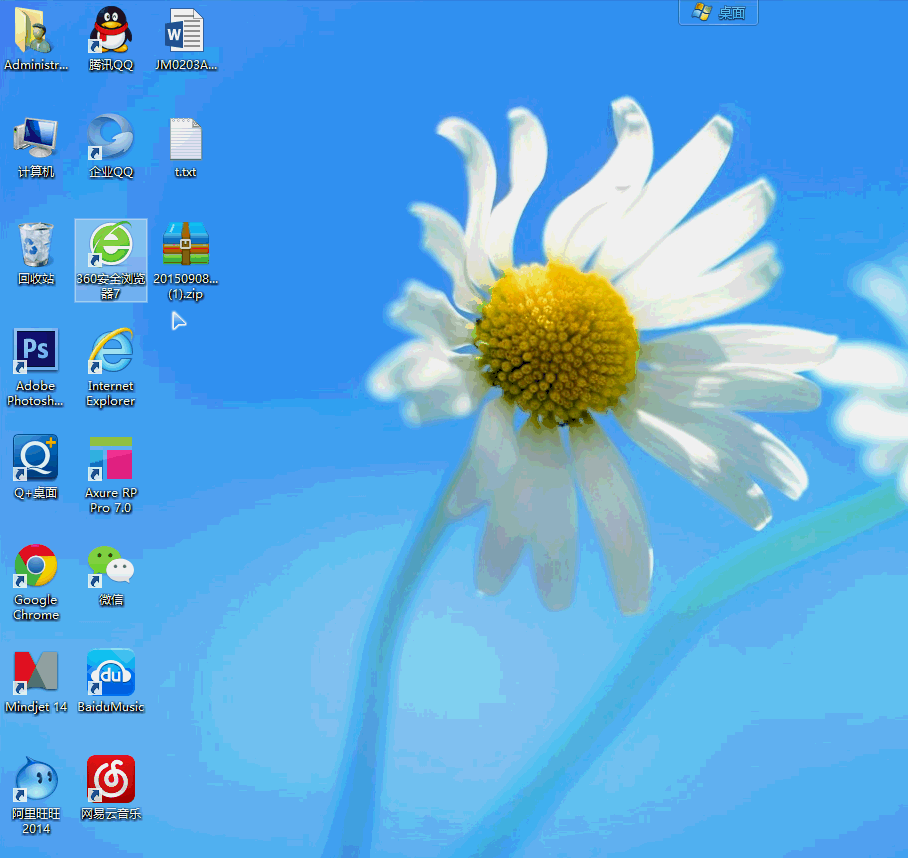Select the t.txt text file

(185, 146)
